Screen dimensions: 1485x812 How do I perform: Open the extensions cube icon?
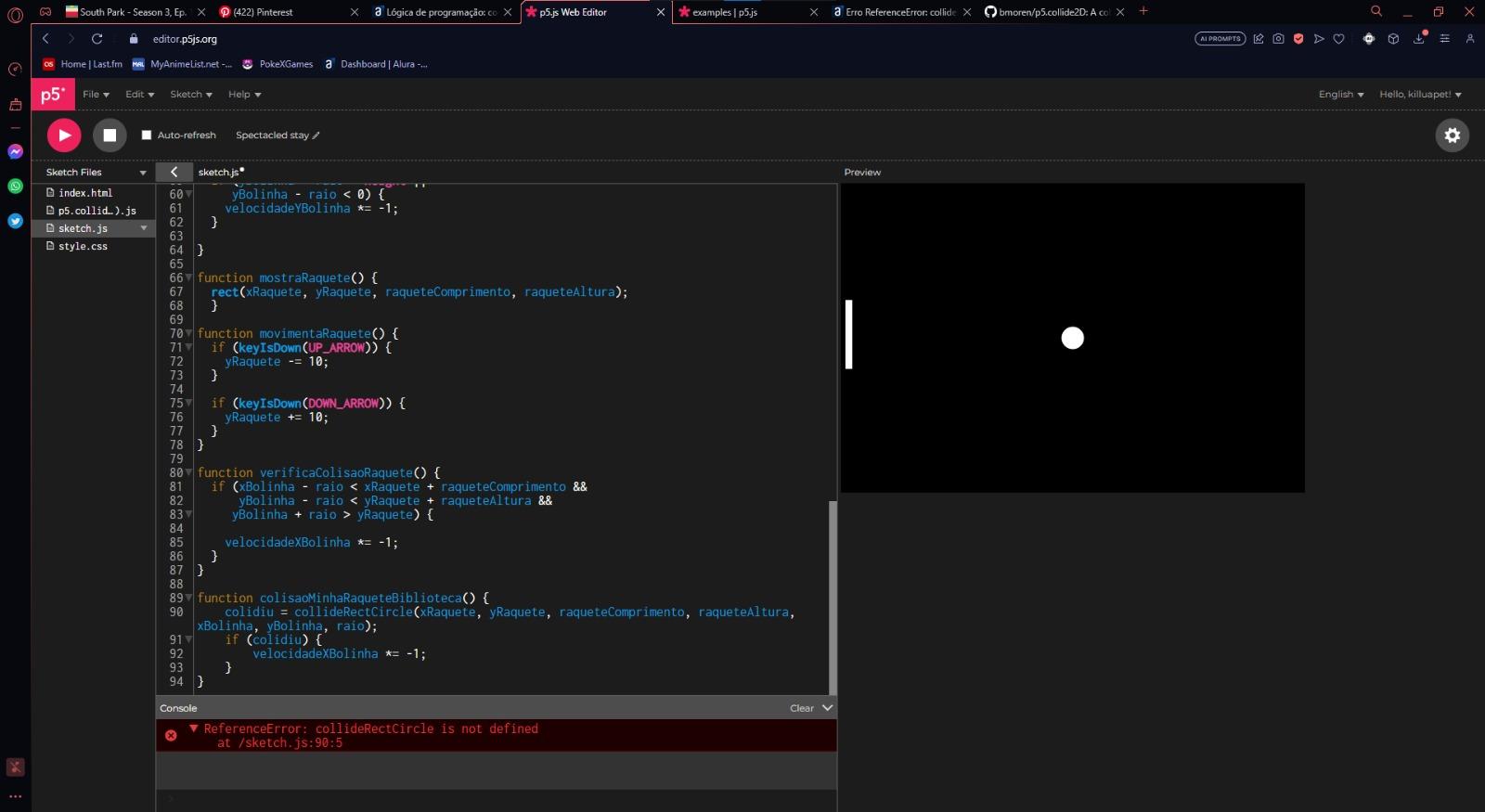point(1393,39)
